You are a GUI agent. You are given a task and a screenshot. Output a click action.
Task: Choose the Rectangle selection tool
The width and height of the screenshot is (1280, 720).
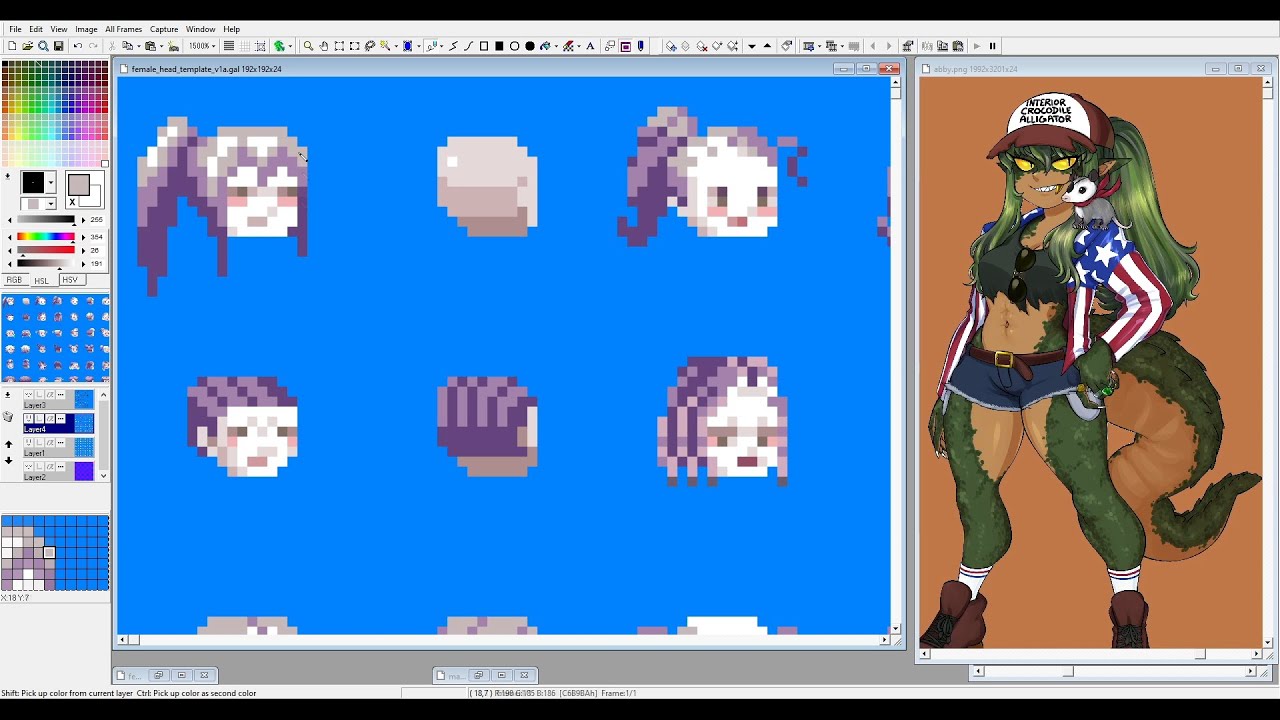(339, 46)
